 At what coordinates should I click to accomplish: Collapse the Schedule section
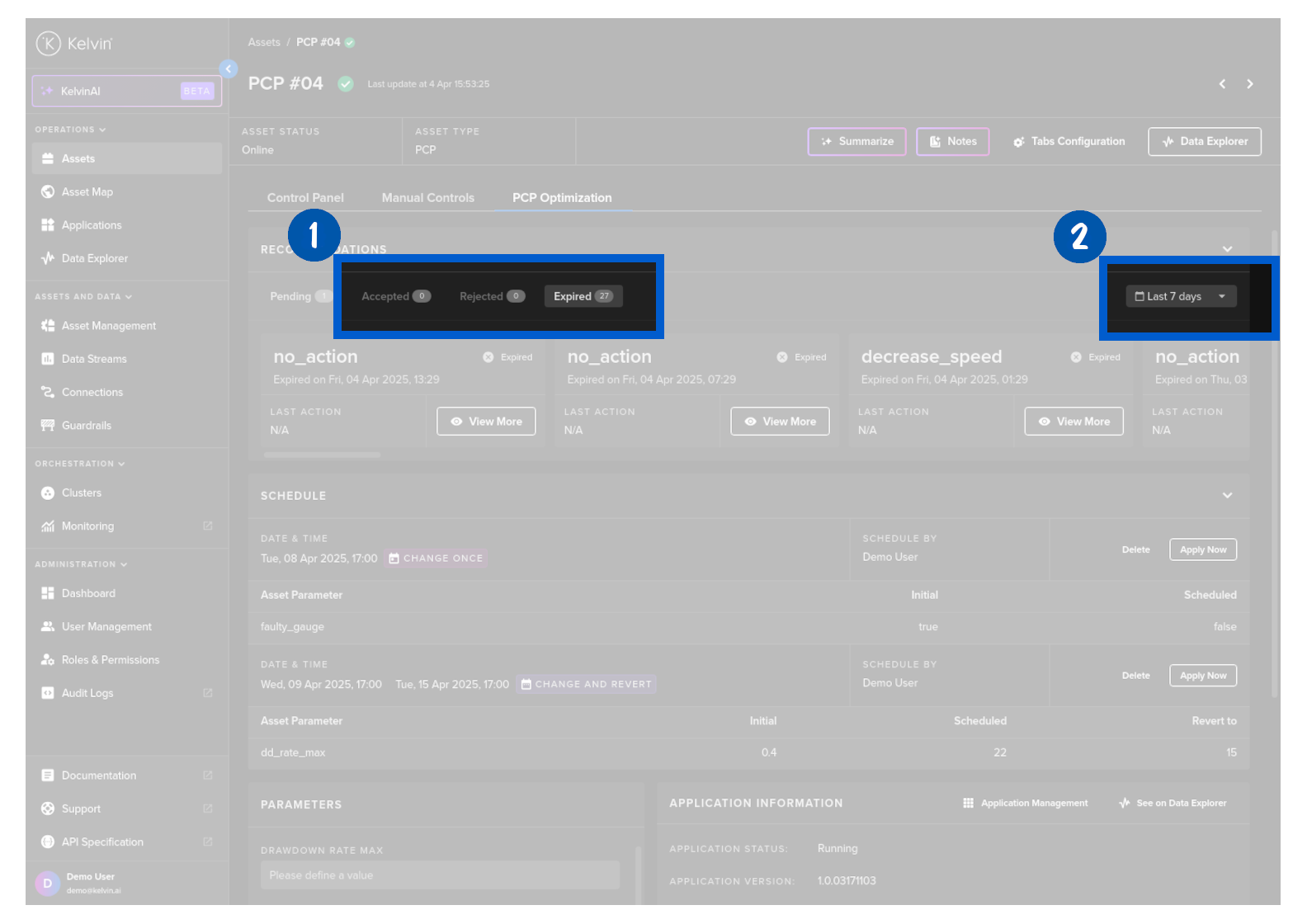1227,496
